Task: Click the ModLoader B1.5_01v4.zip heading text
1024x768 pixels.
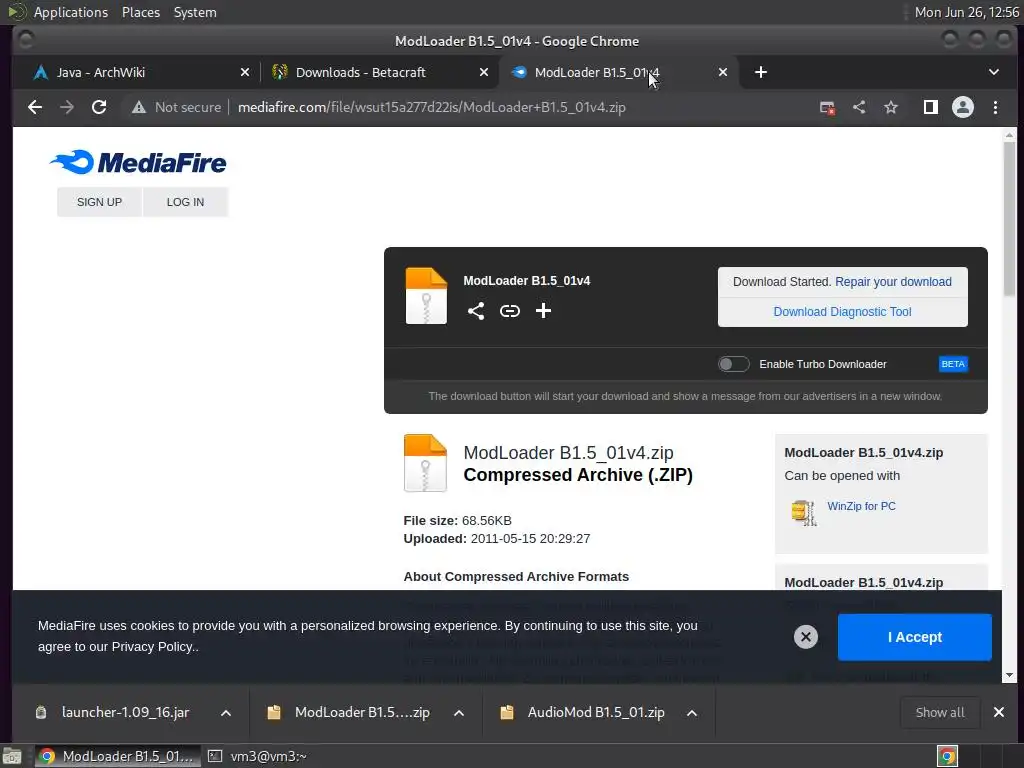Action: [x=568, y=453]
